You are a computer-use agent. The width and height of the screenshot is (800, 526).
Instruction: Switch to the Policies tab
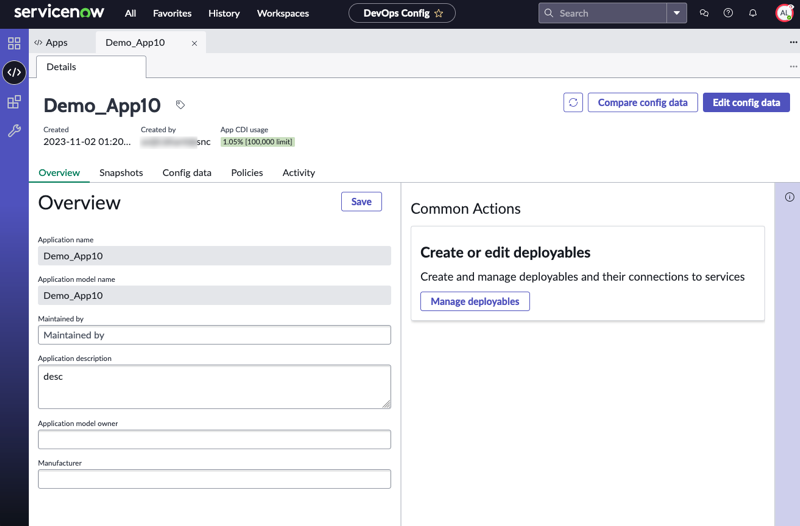(247, 173)
